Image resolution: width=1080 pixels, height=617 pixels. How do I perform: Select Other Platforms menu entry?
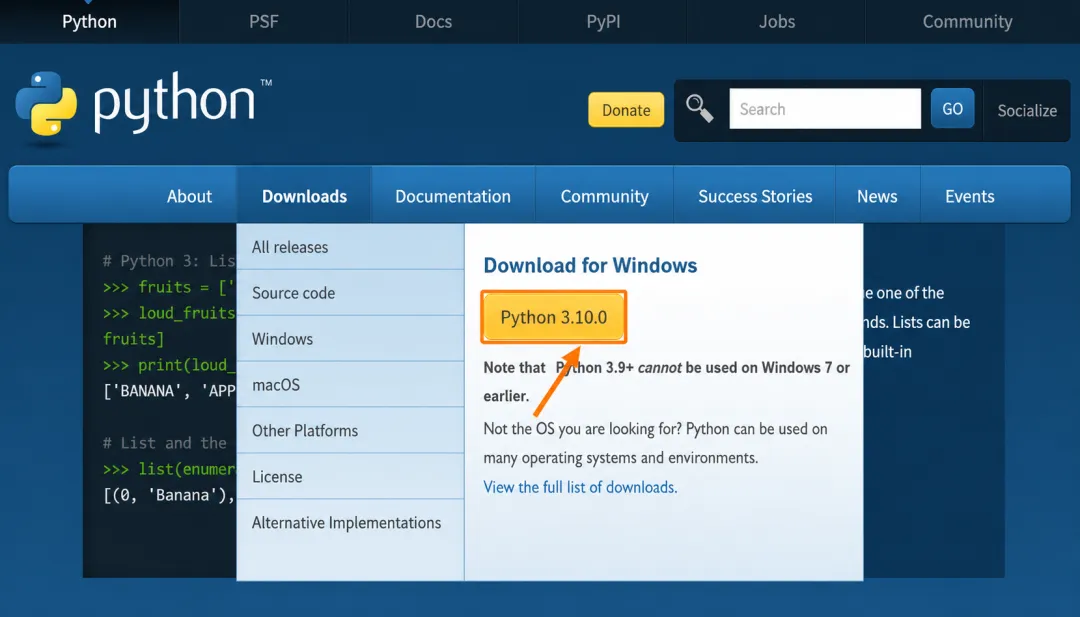tap(351, 430)
